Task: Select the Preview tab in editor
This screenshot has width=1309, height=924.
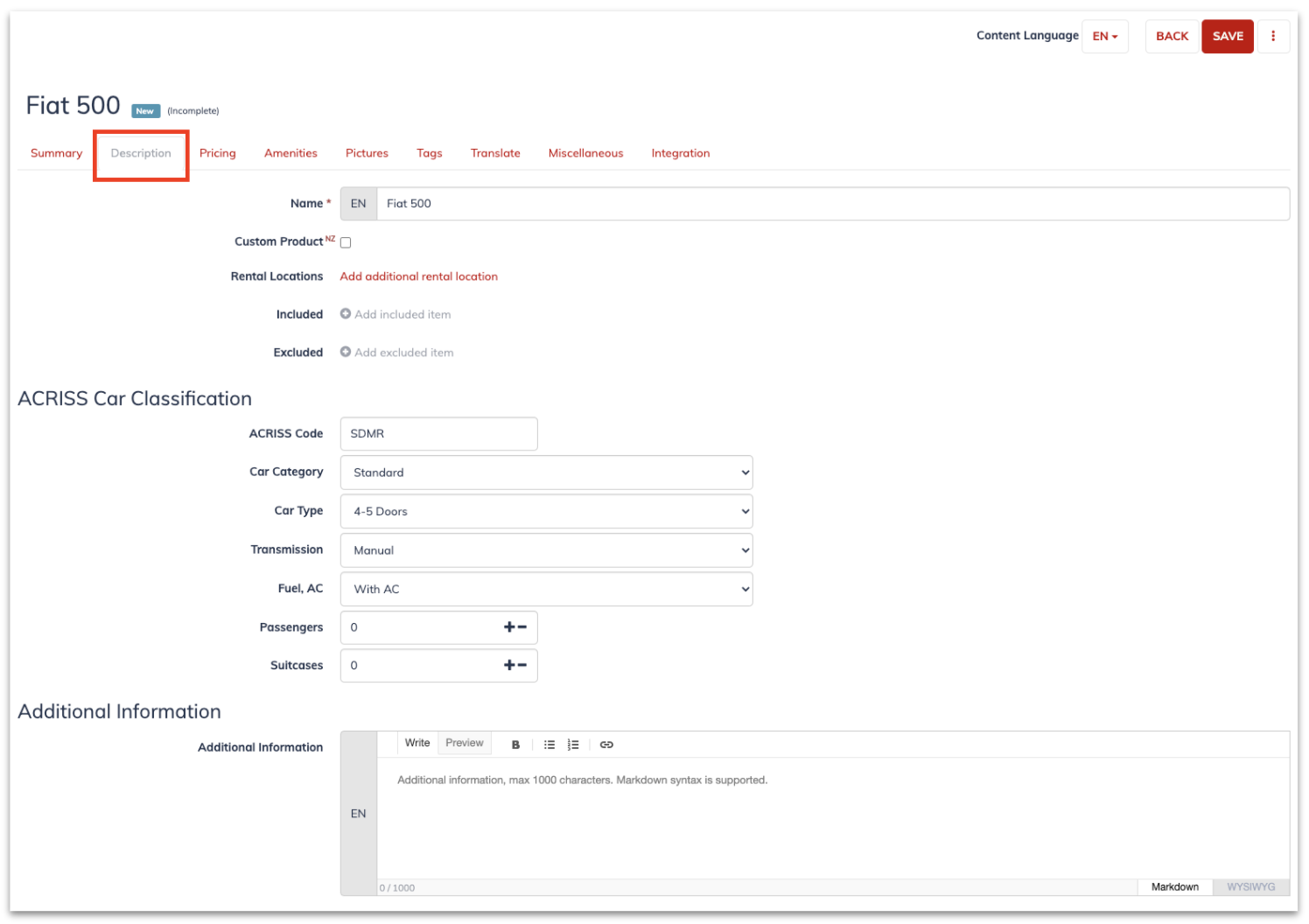Action: [x=465, y=743]
